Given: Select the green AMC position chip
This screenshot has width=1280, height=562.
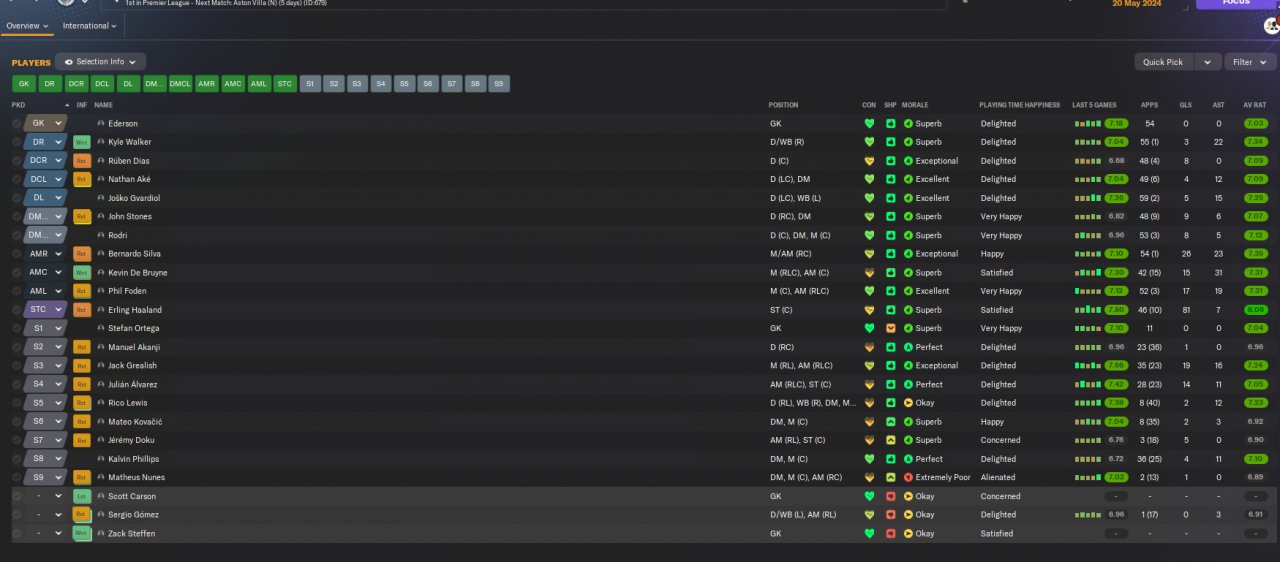Looking at the screenshot, I should (x=233, y=84).
